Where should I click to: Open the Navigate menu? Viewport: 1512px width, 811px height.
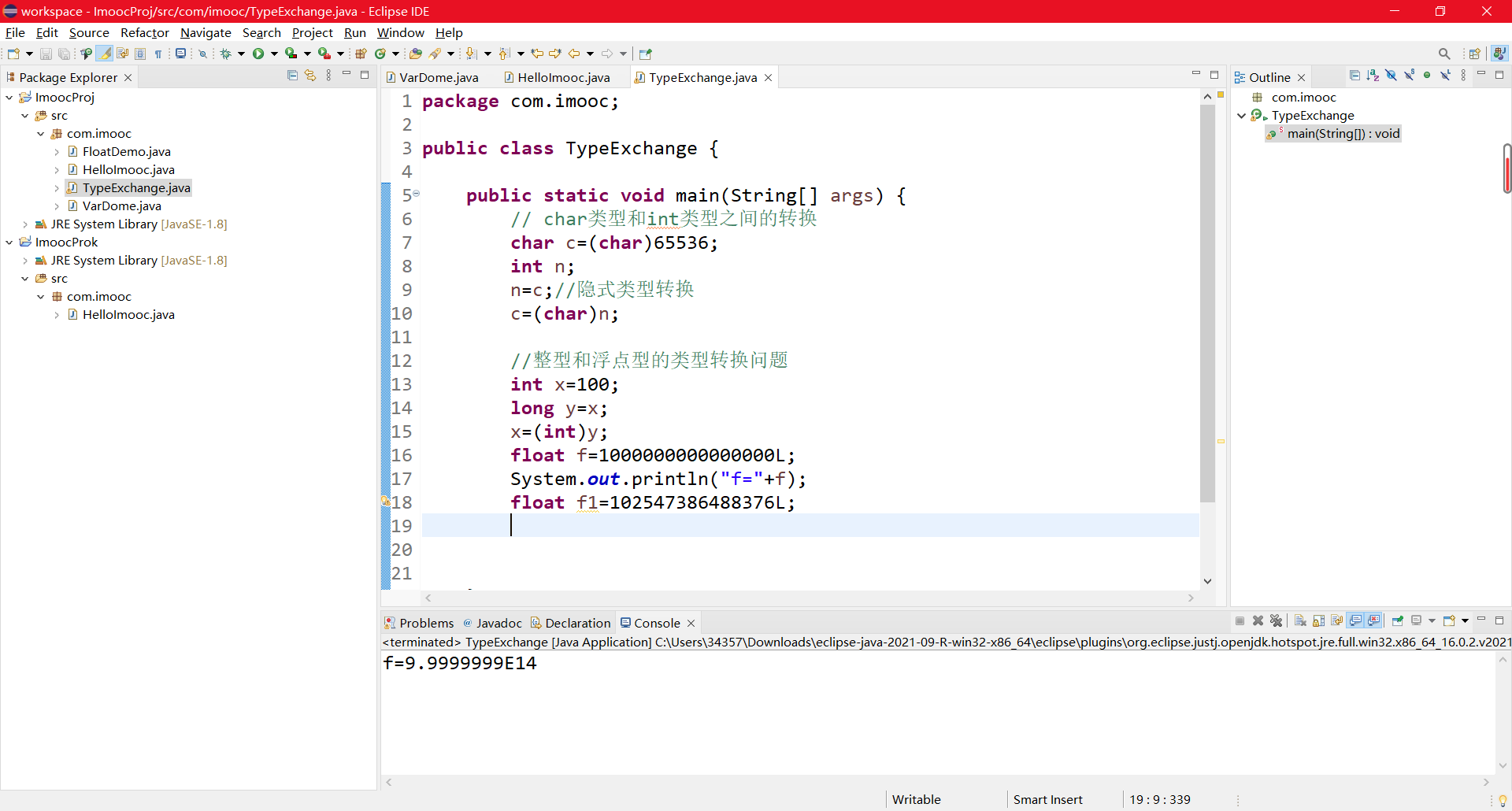click(206, 32)
